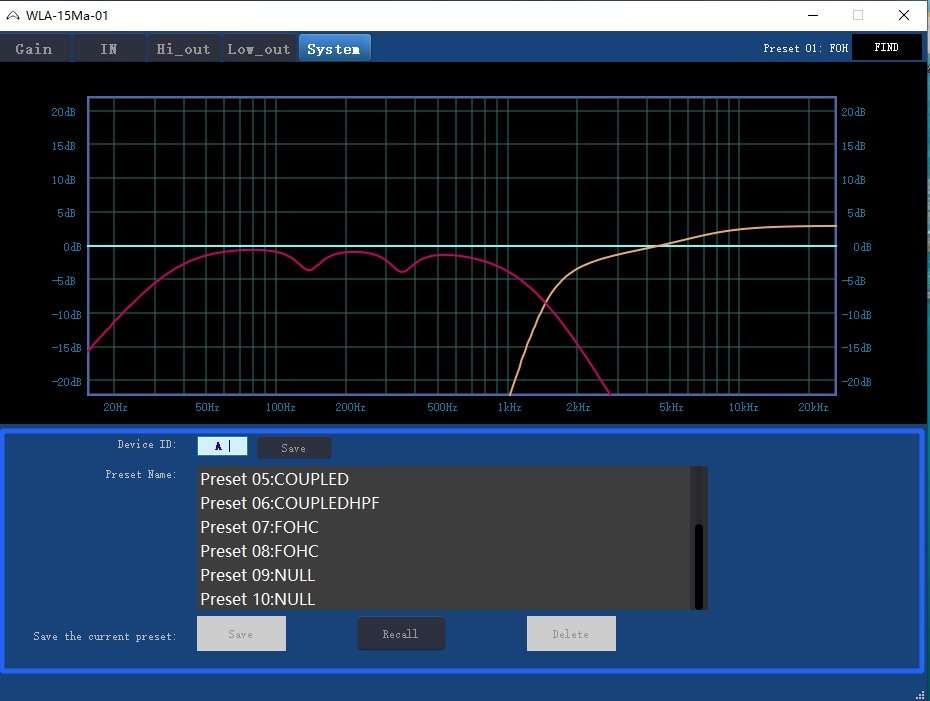Image resolution: width=930 pixels, height=701 pixels.
Task: Select Preset 09:NULL slot
Action: [x=257, y=575]
